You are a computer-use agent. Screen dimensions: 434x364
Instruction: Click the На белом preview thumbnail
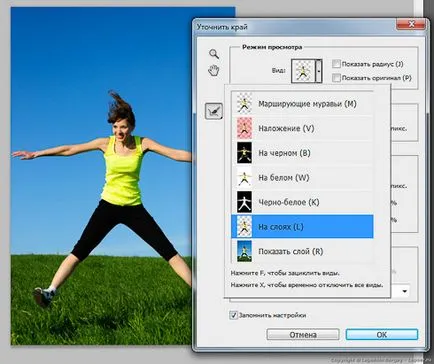[244, 177]
